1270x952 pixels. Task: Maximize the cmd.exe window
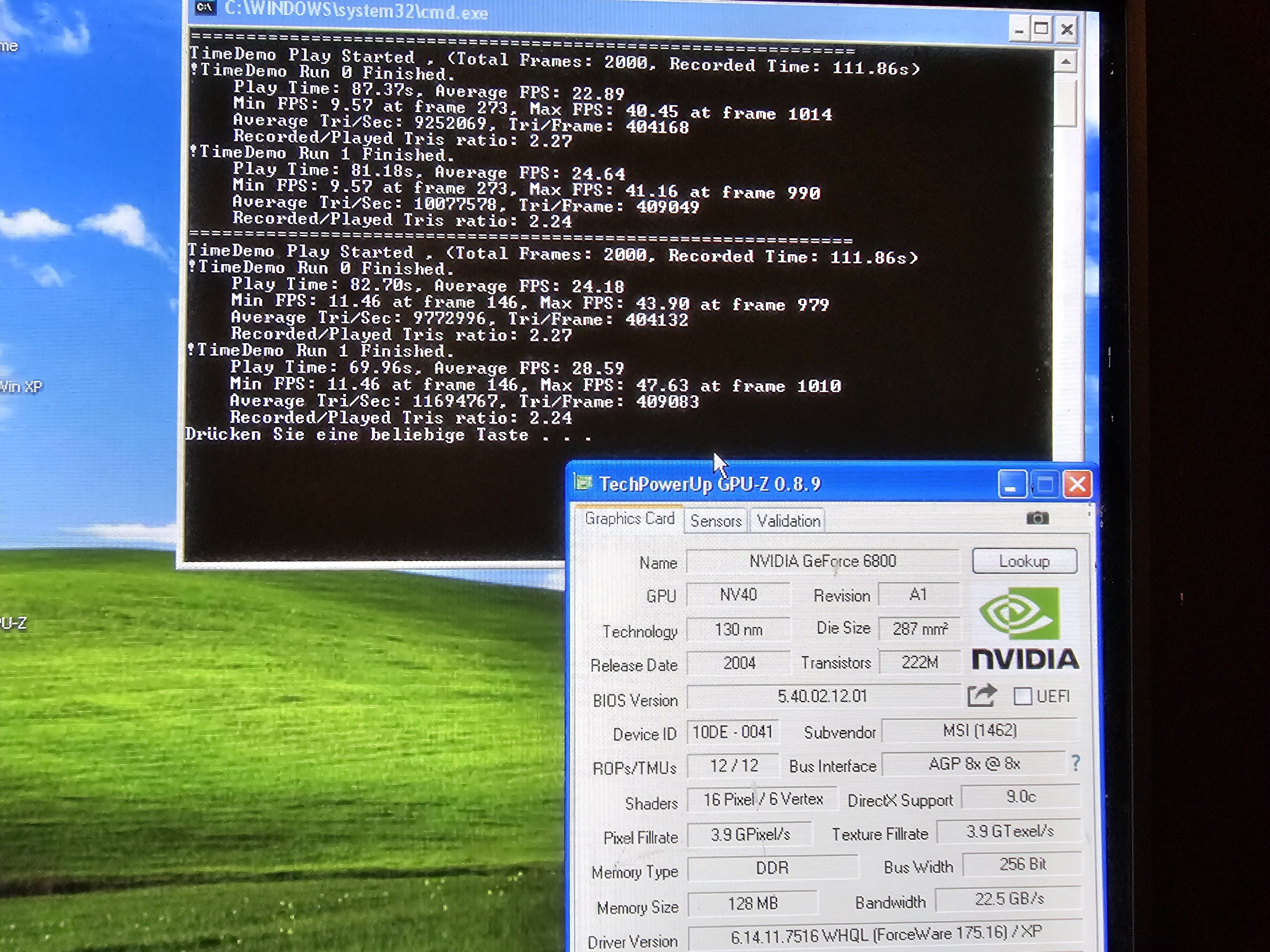1041,29
